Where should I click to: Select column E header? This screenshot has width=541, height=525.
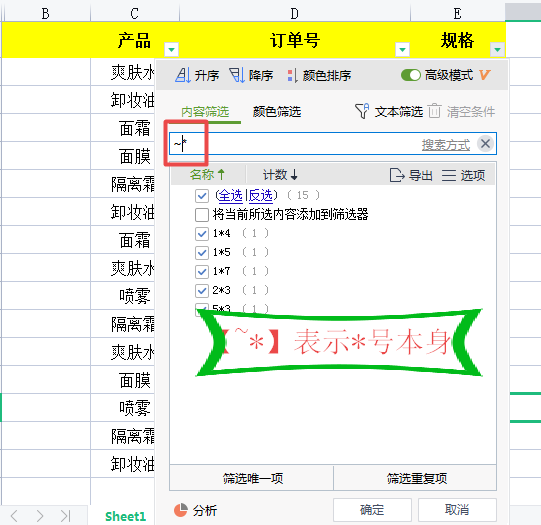[x=458, y=13]
